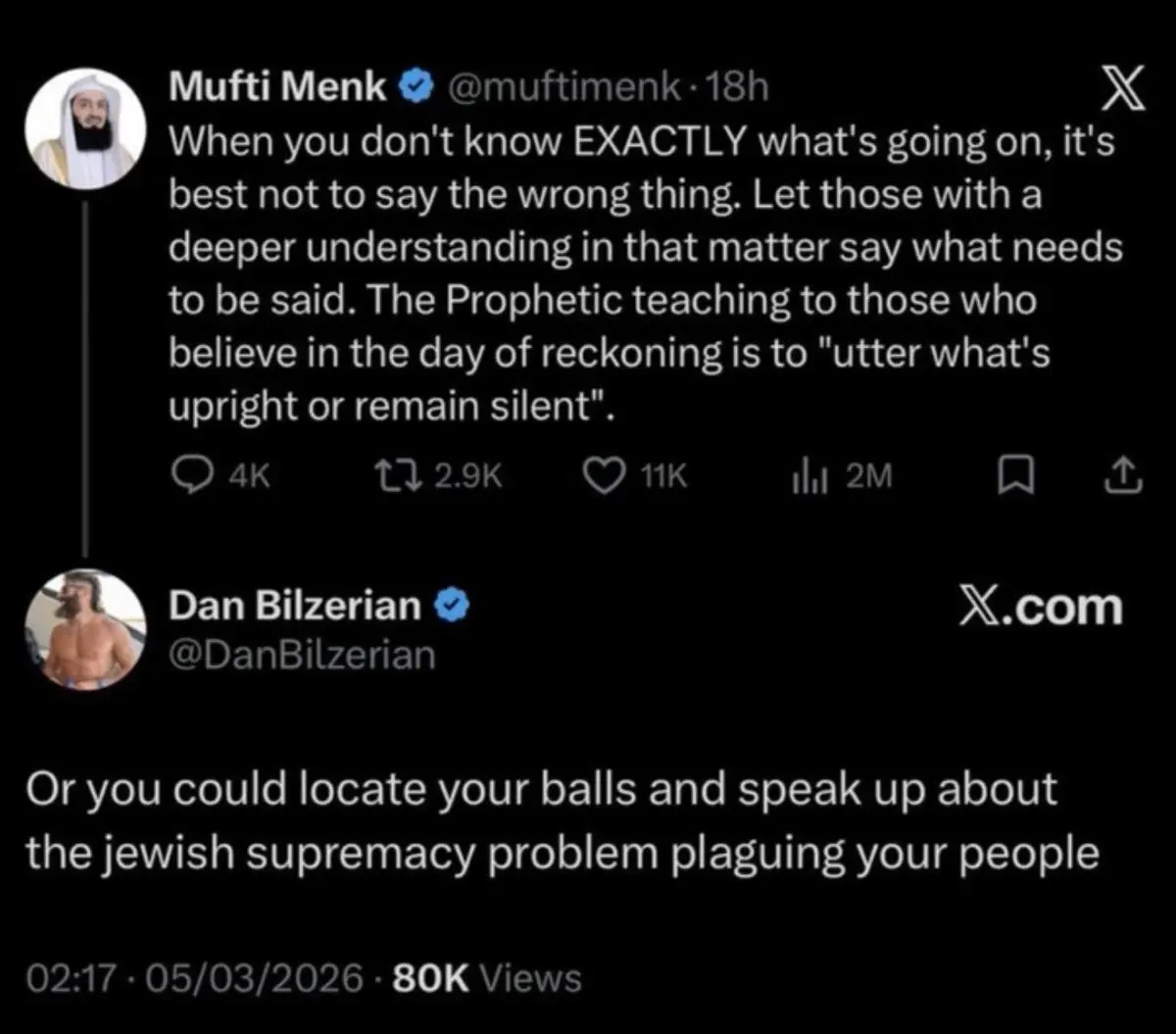The width and height of the screenshot is (1176, 1034).
Task: Open the @muftimenk handle link
Action: (563, 89)
